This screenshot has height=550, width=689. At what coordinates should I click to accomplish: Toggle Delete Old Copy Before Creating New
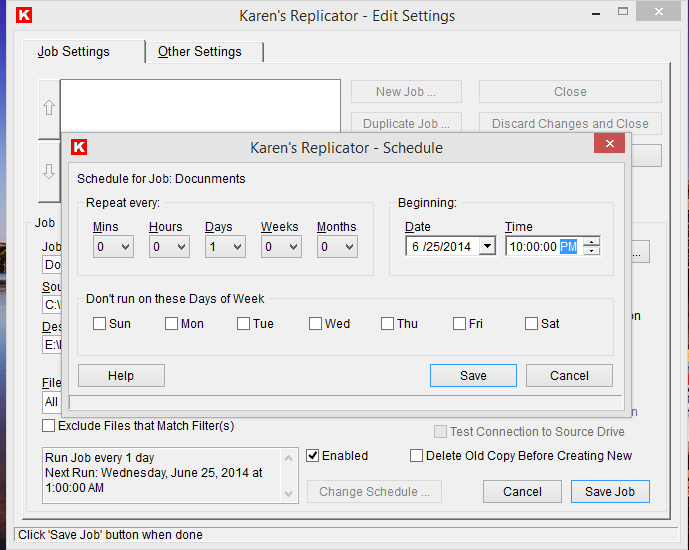click(416, 456)
